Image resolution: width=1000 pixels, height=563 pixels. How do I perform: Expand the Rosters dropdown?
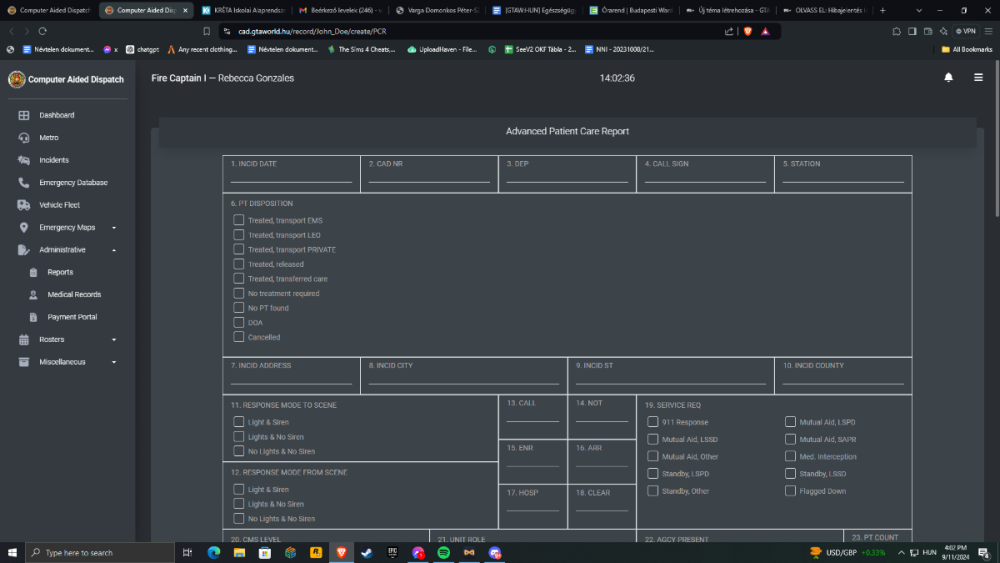coord(113,340)
